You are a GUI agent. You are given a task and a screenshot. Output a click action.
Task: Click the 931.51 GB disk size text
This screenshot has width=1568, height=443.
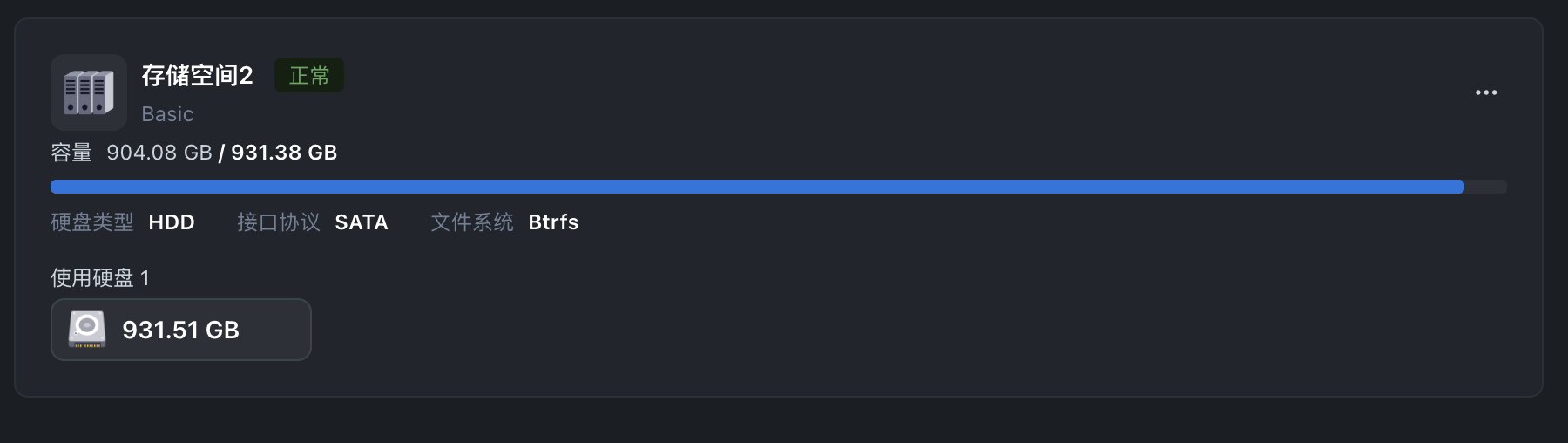coord(181,330)
